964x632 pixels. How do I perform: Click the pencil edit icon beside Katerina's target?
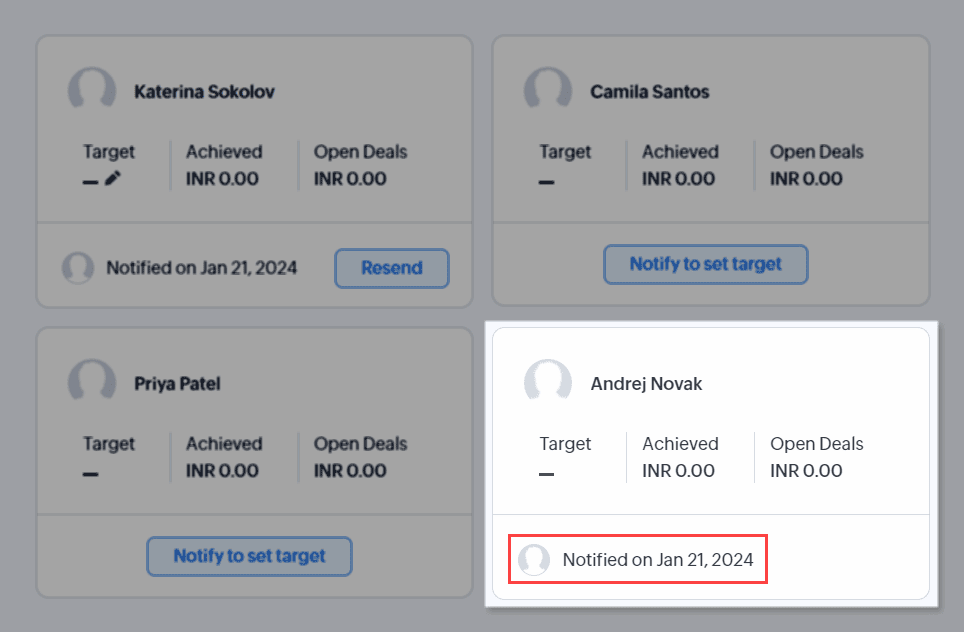coord(112,179)
